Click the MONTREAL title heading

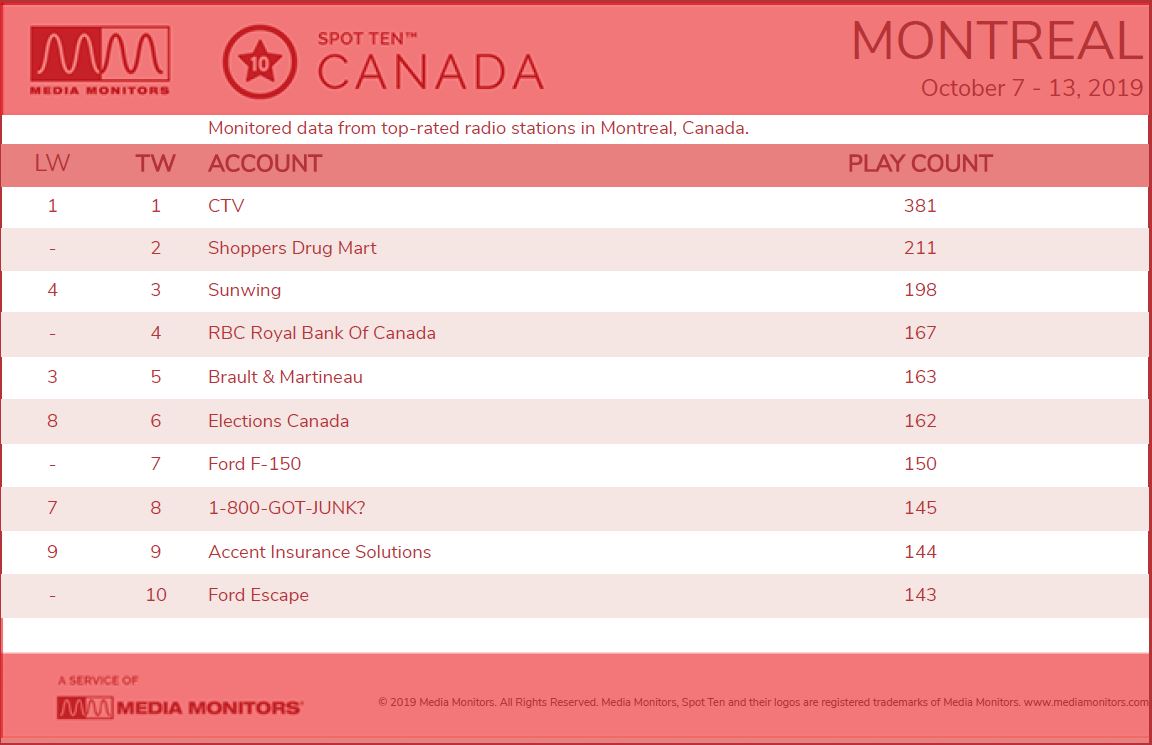click(998, 41)
